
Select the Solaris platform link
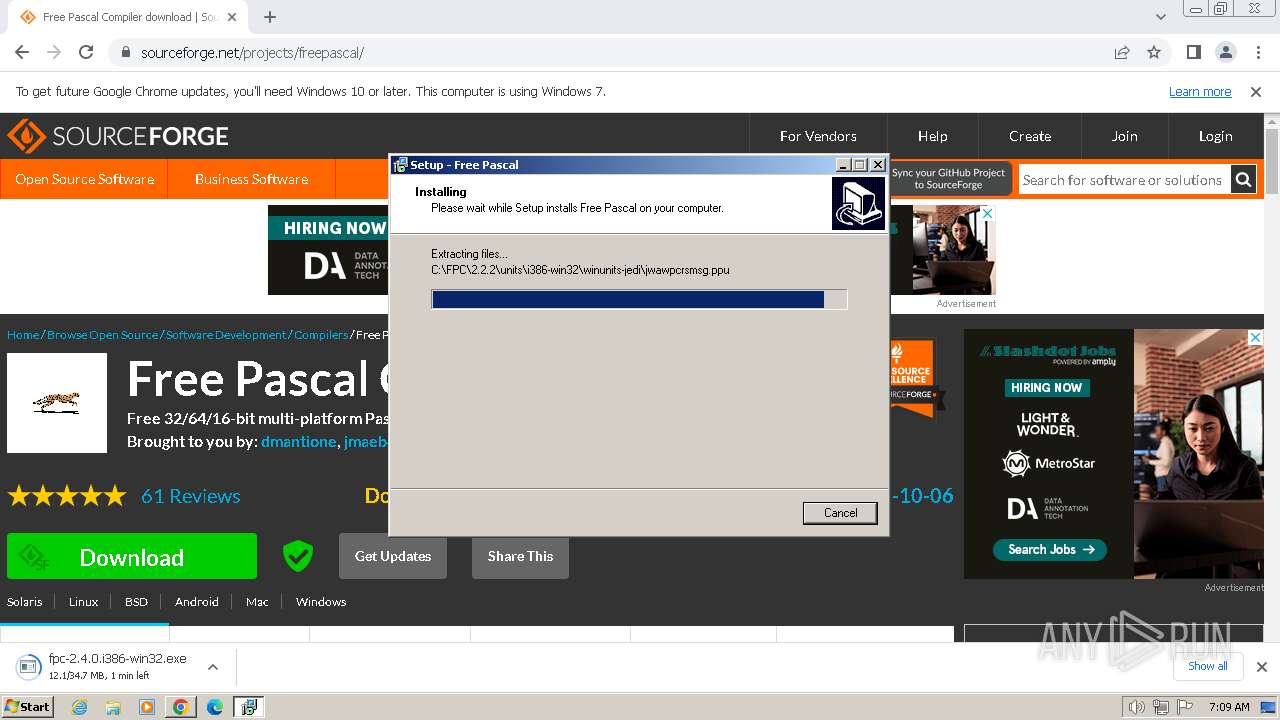25,602
